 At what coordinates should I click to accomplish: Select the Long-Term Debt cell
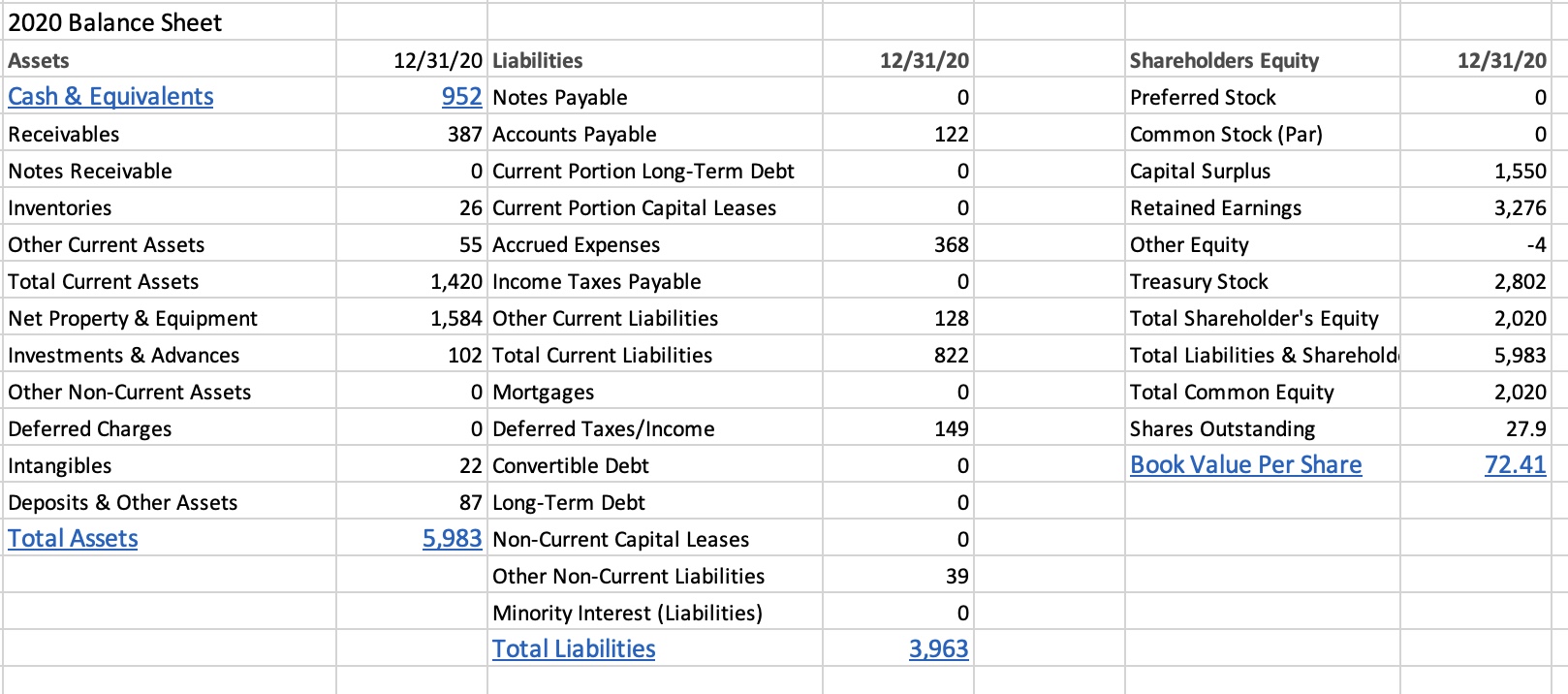655,502
